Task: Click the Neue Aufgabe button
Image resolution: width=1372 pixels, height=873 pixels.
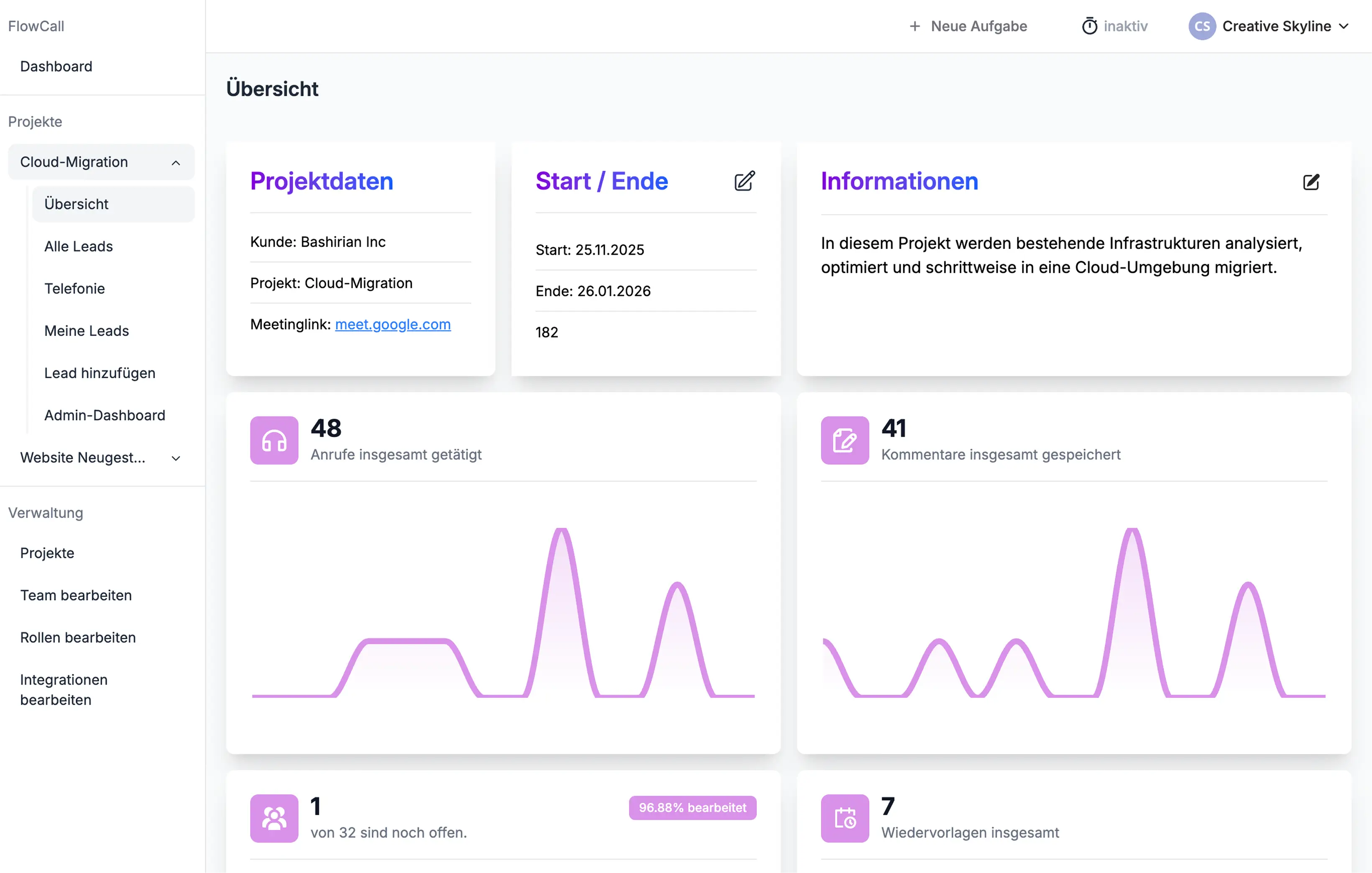Action: [x=968, y=26]
